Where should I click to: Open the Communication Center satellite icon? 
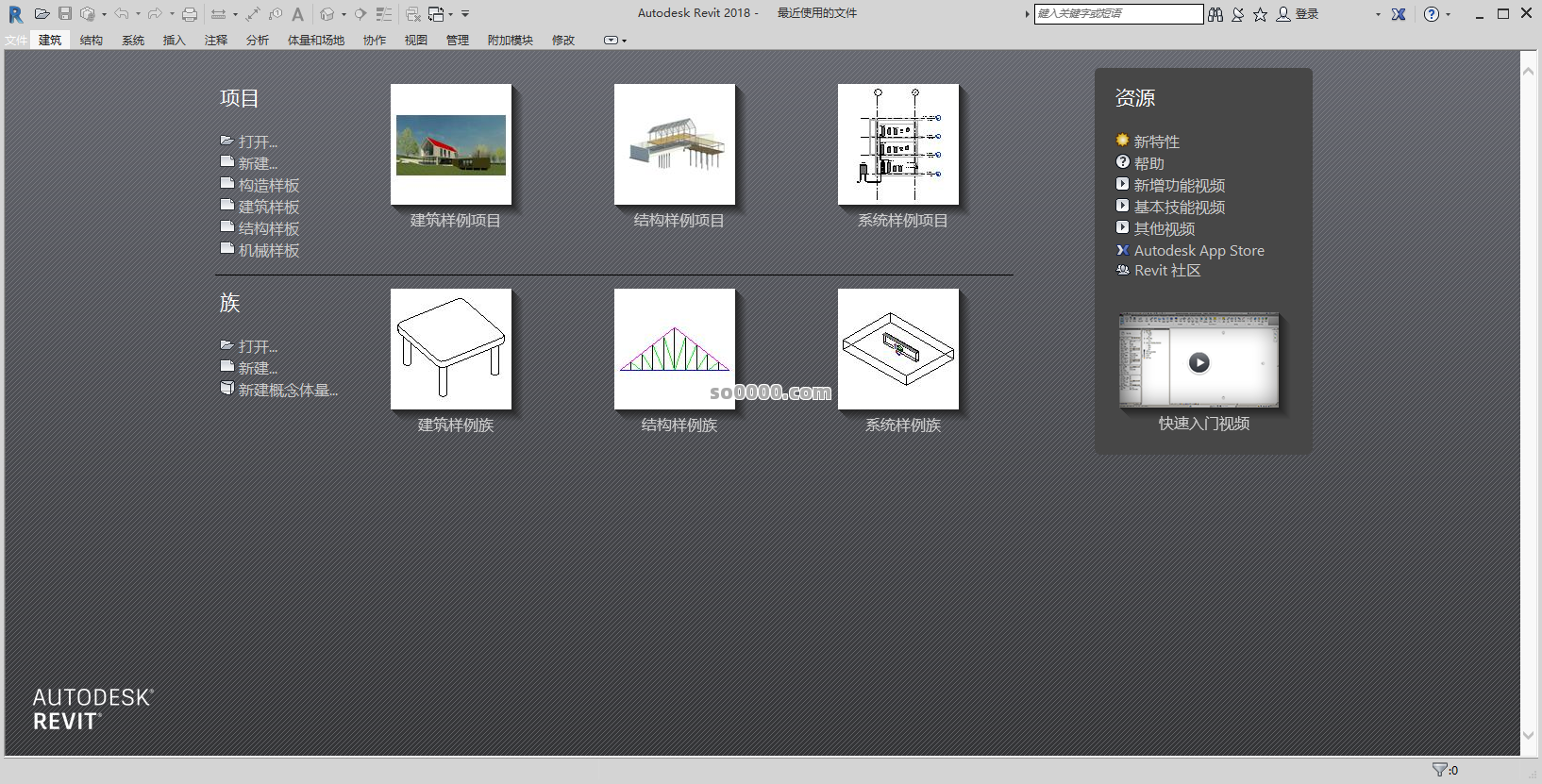1238,14
